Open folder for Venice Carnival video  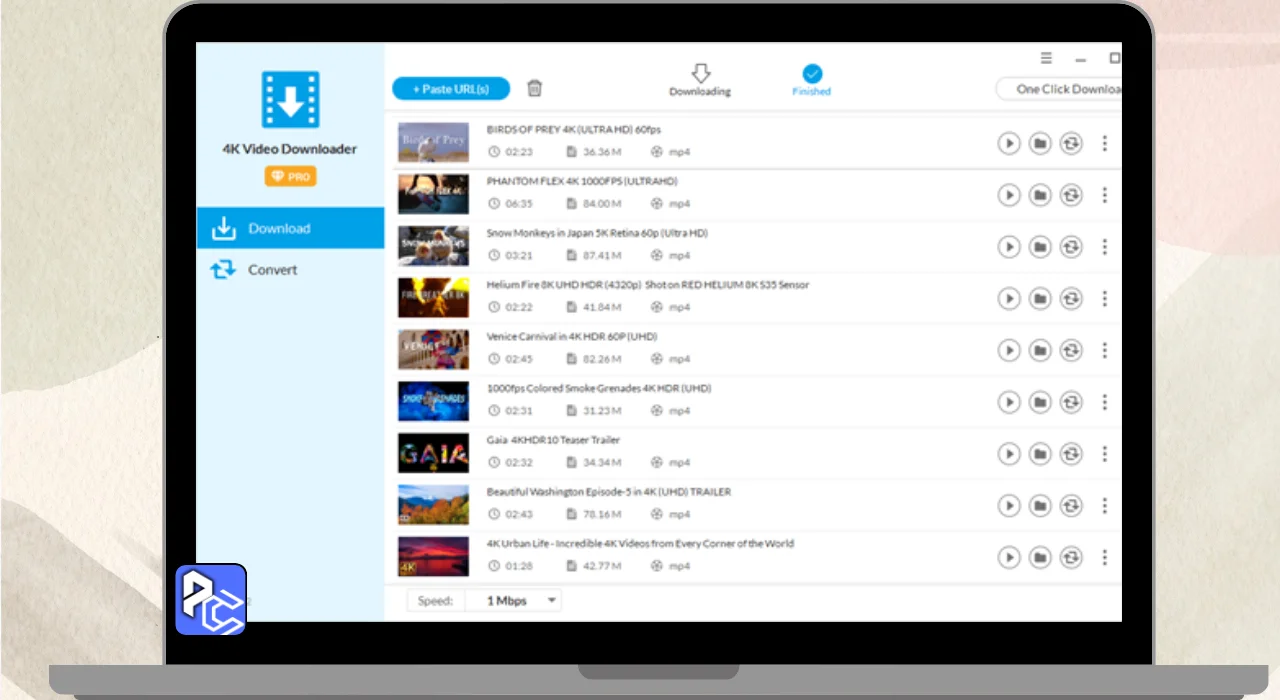pos(1040,350)
